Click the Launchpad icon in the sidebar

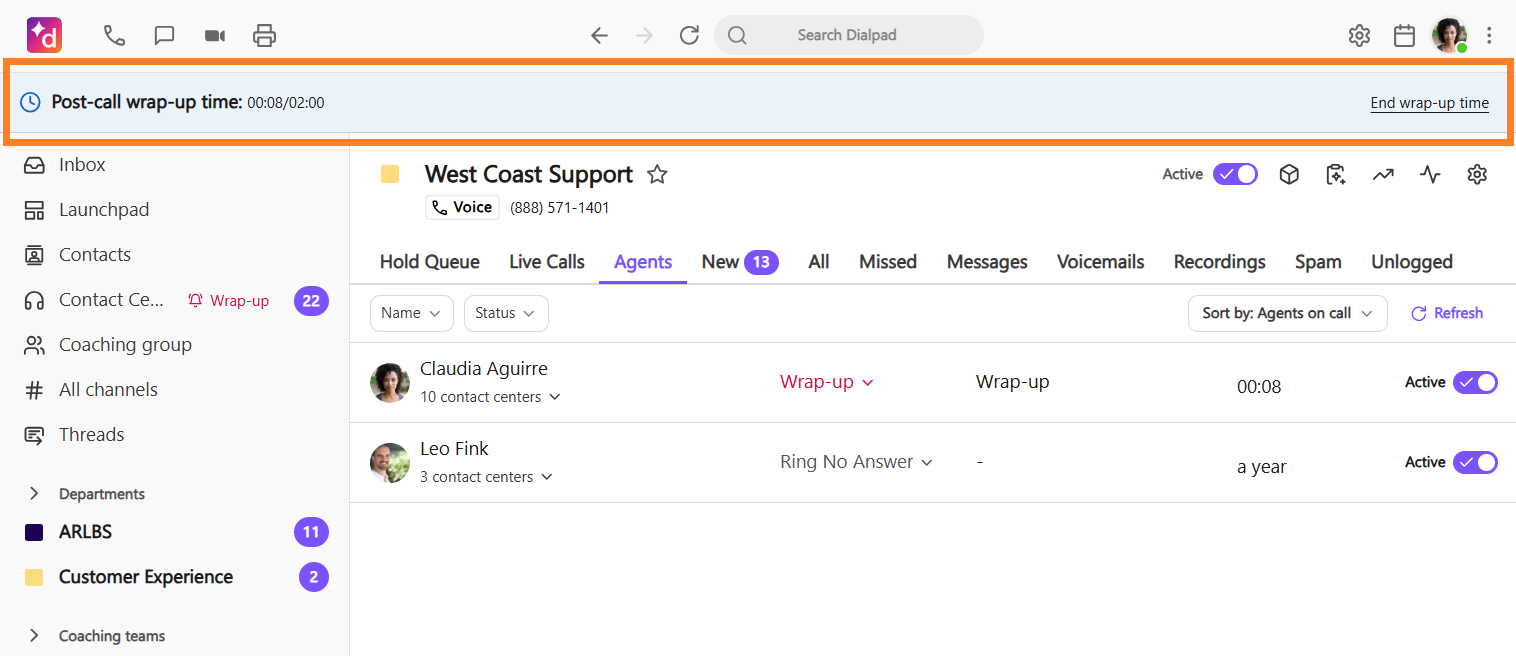(x=35, y=210)
